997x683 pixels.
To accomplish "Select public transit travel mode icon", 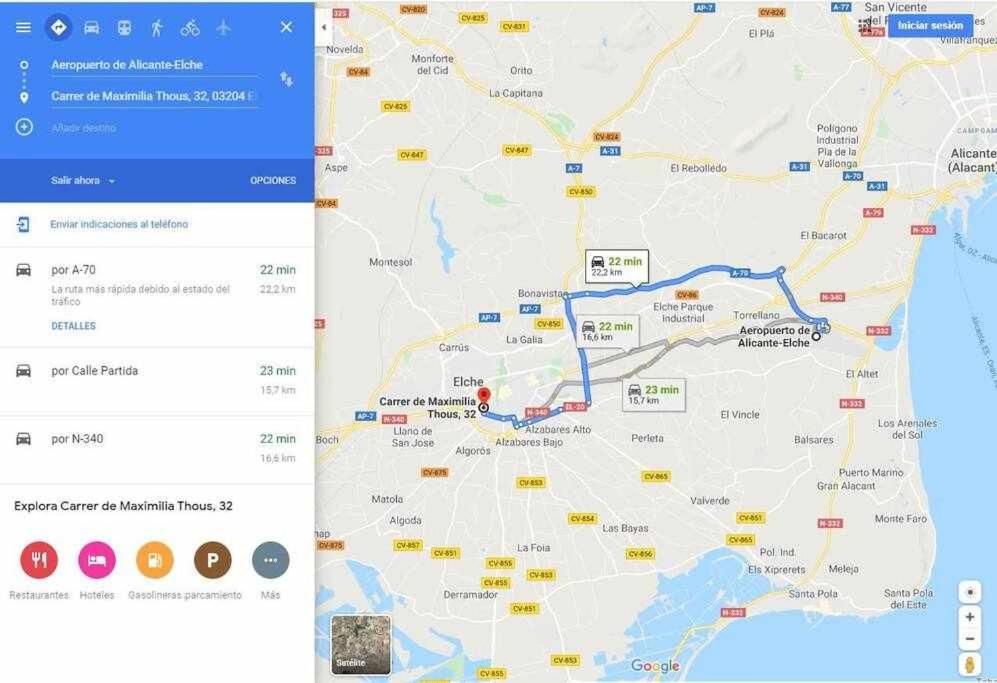I will click(x=125, y=27).
